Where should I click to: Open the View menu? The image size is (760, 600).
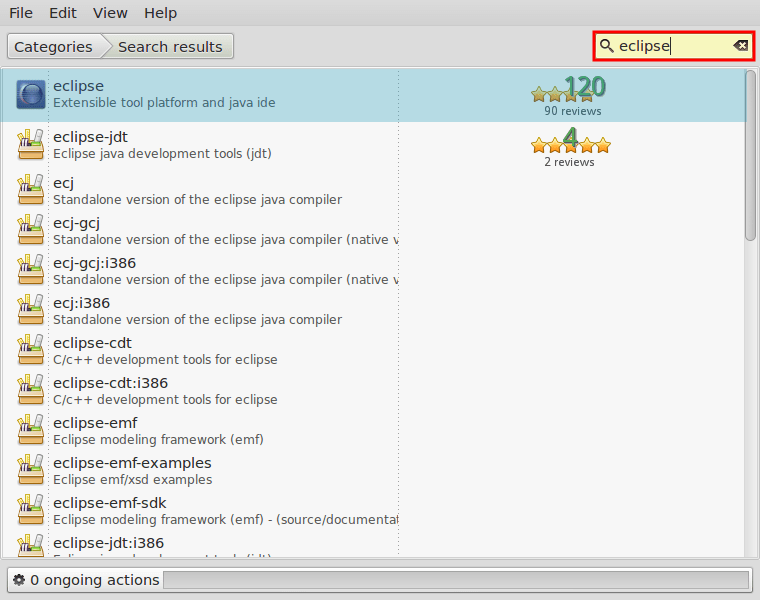(x=110, y=13)
